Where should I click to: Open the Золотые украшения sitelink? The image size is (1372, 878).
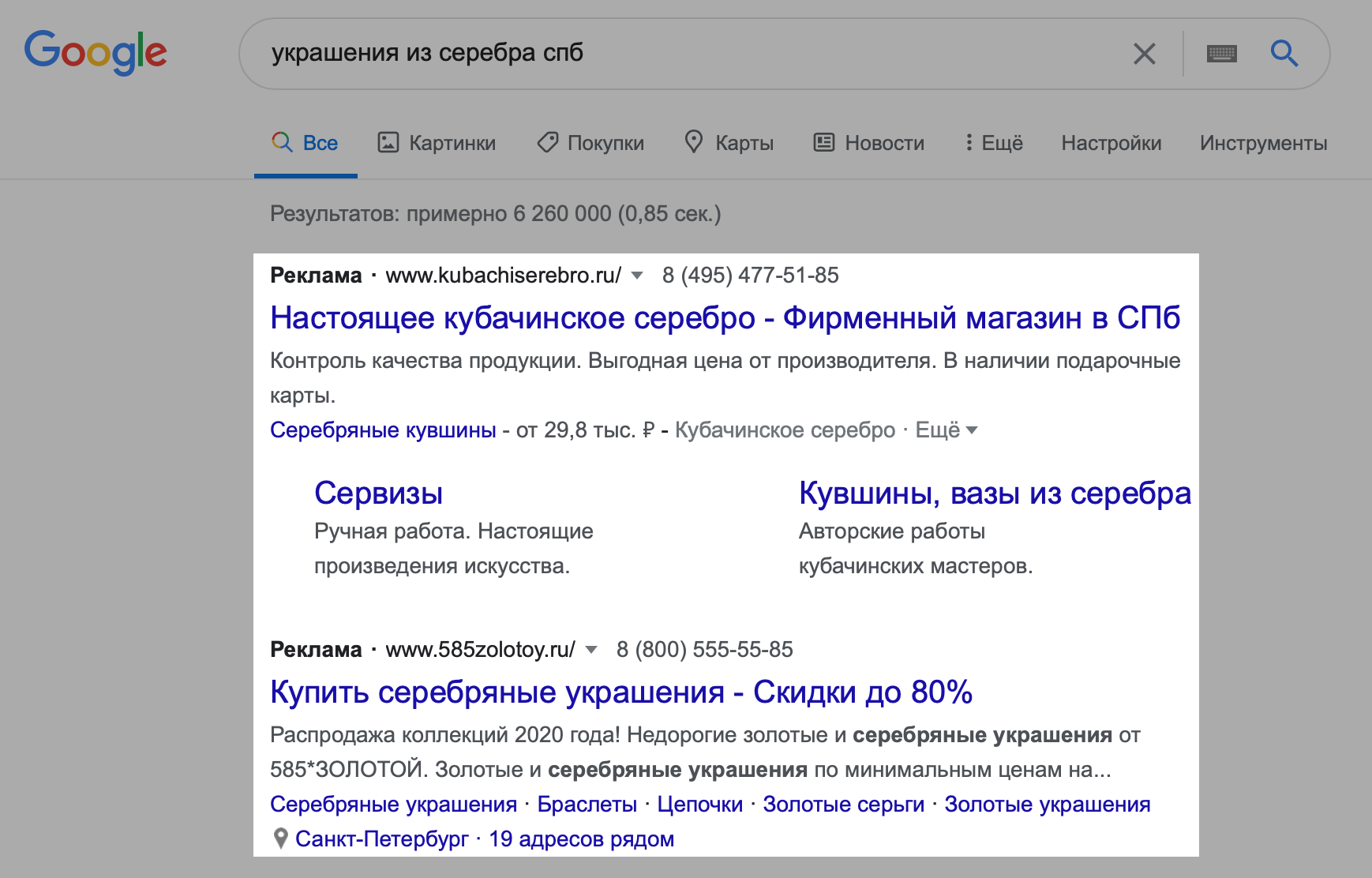(x=1048, y=805)
